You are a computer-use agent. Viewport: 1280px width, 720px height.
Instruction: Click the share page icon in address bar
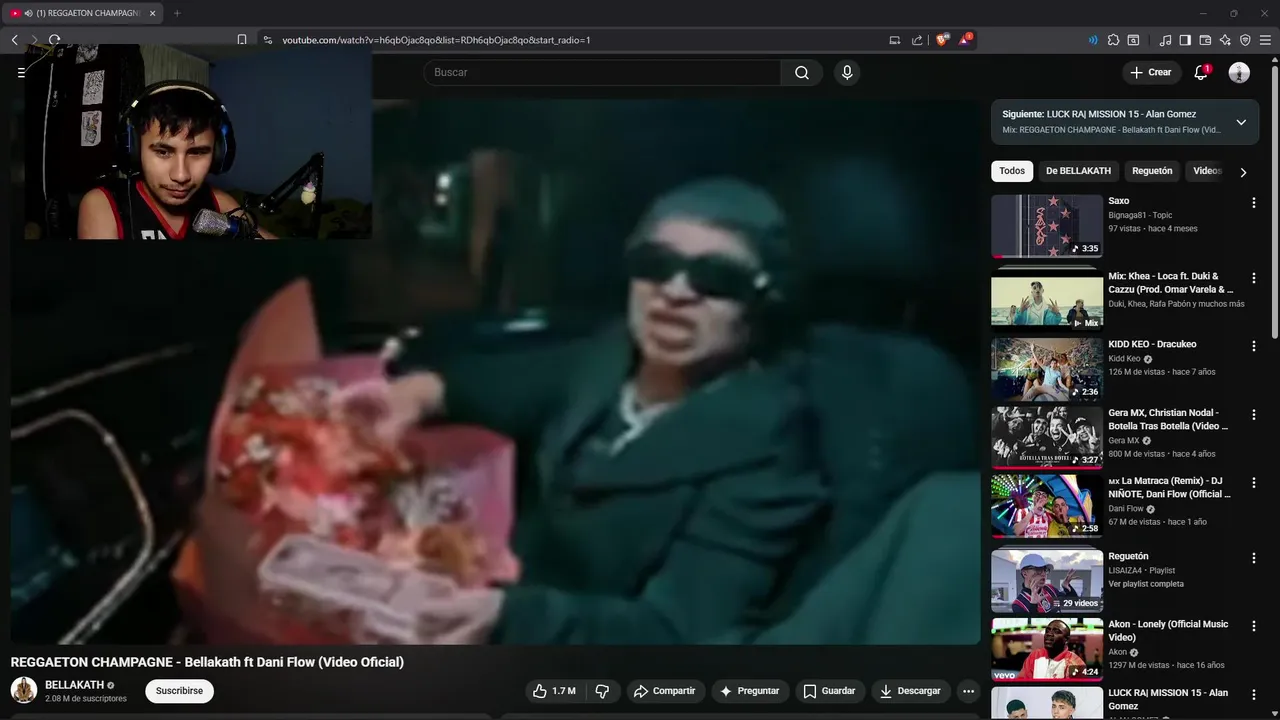(917, 40)
